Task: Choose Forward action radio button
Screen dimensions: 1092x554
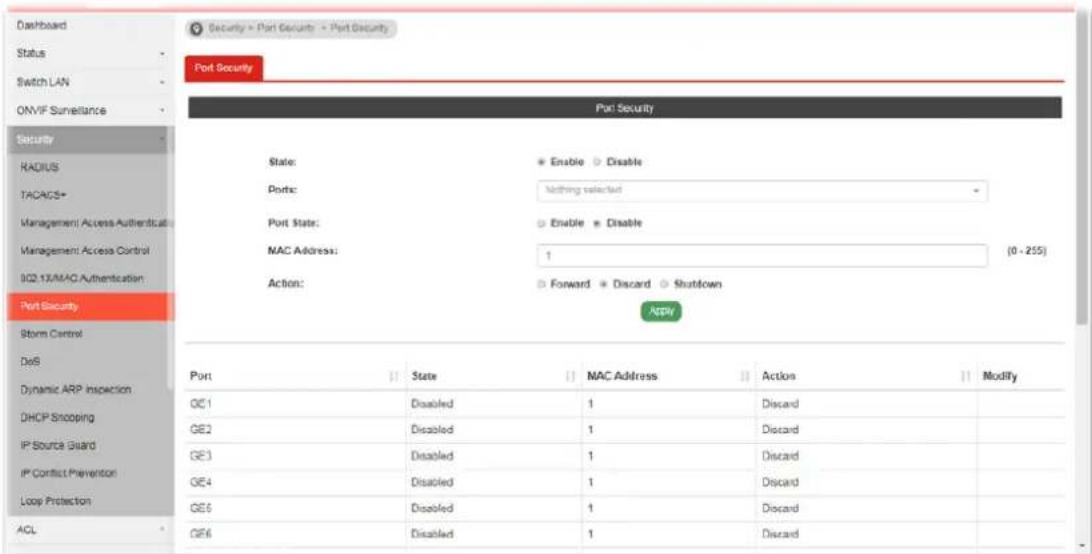Action: click(541, 284)
